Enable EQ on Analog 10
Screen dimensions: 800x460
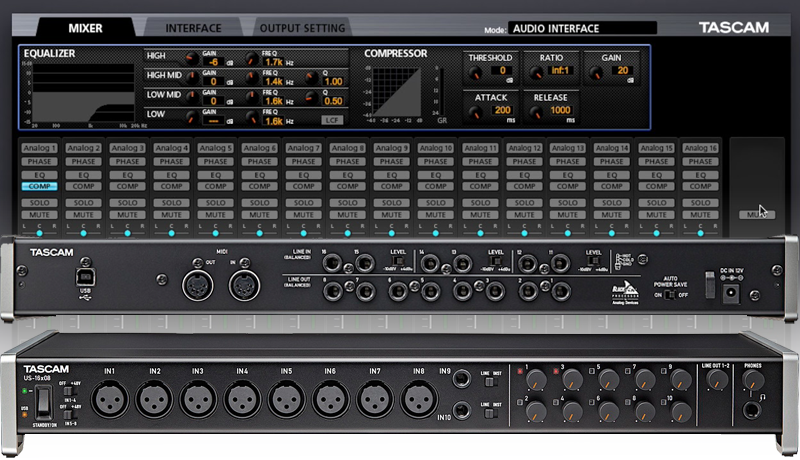pos(435,175)
